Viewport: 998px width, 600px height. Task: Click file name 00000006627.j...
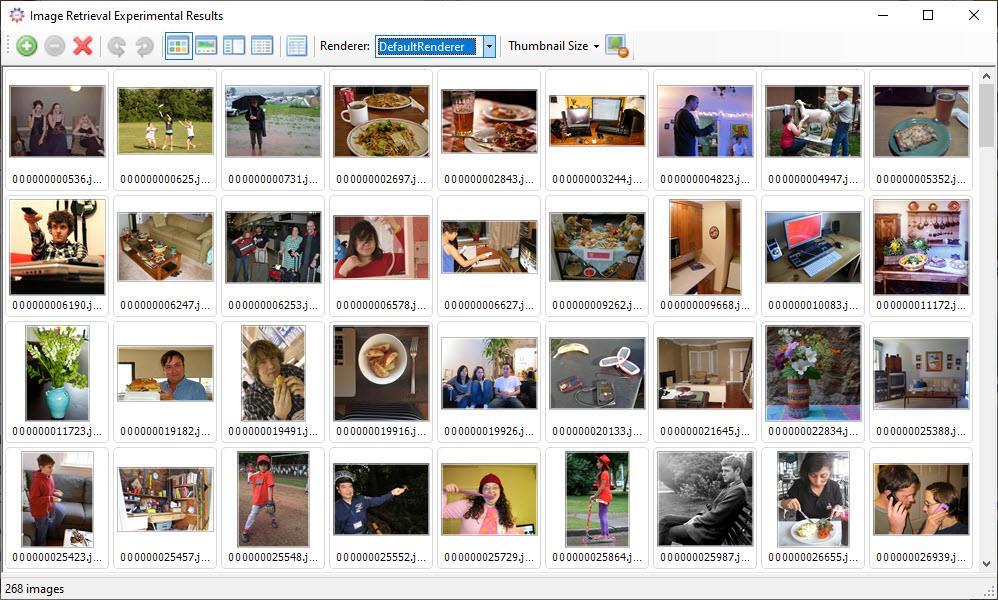489,305
